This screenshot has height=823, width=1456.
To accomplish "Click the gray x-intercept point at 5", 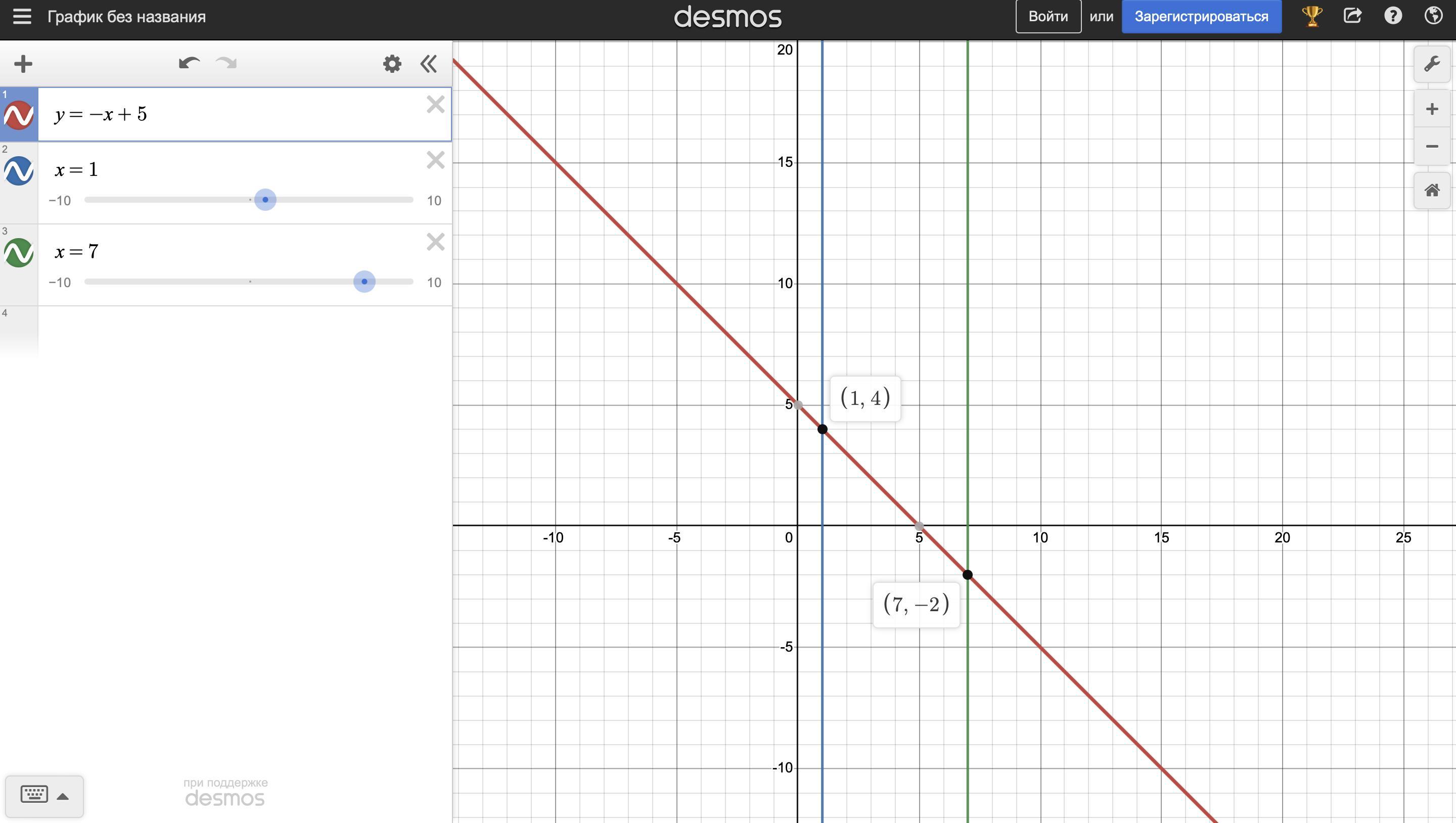I will click(919, 526).
